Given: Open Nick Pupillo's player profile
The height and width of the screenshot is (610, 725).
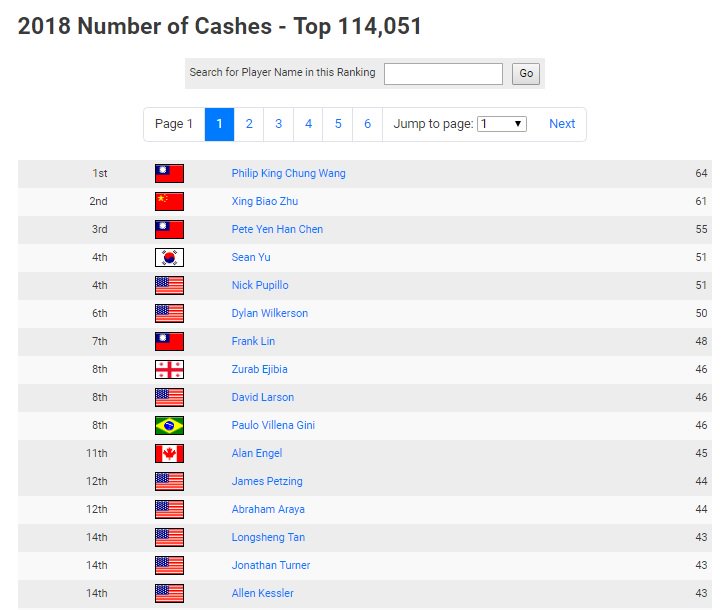Looking at the screenshot, I should pyautogui.click(x=260, y=285).
